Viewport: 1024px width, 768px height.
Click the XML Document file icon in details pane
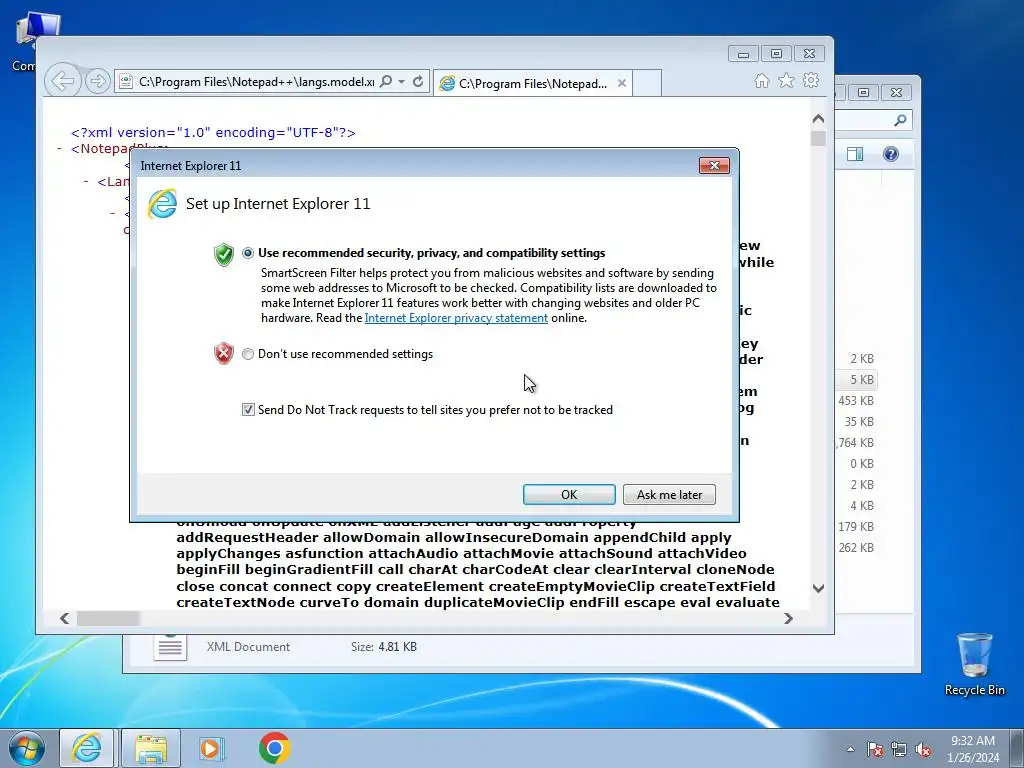[170, 645]
